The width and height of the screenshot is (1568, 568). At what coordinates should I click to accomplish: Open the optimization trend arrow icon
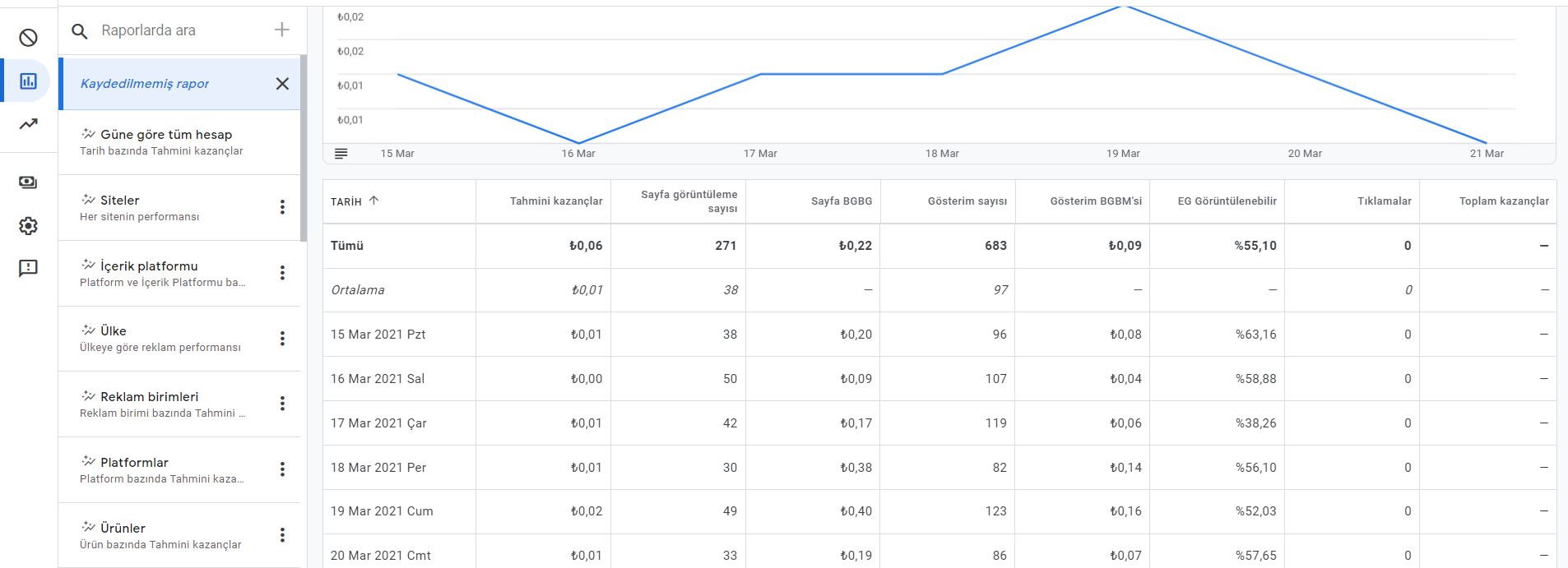[x=28, y=124]
